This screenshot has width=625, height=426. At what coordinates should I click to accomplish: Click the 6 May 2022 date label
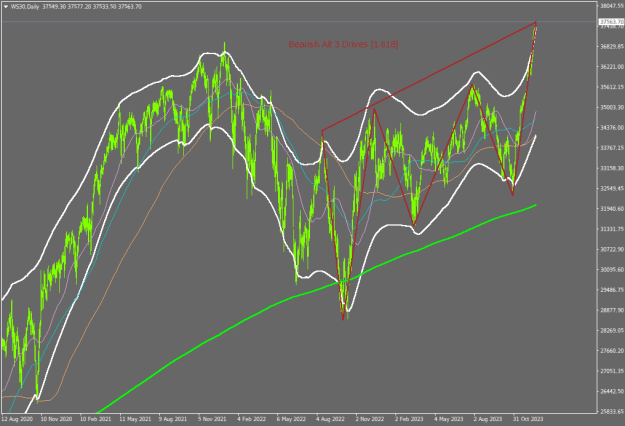click(x=291, y=419)
